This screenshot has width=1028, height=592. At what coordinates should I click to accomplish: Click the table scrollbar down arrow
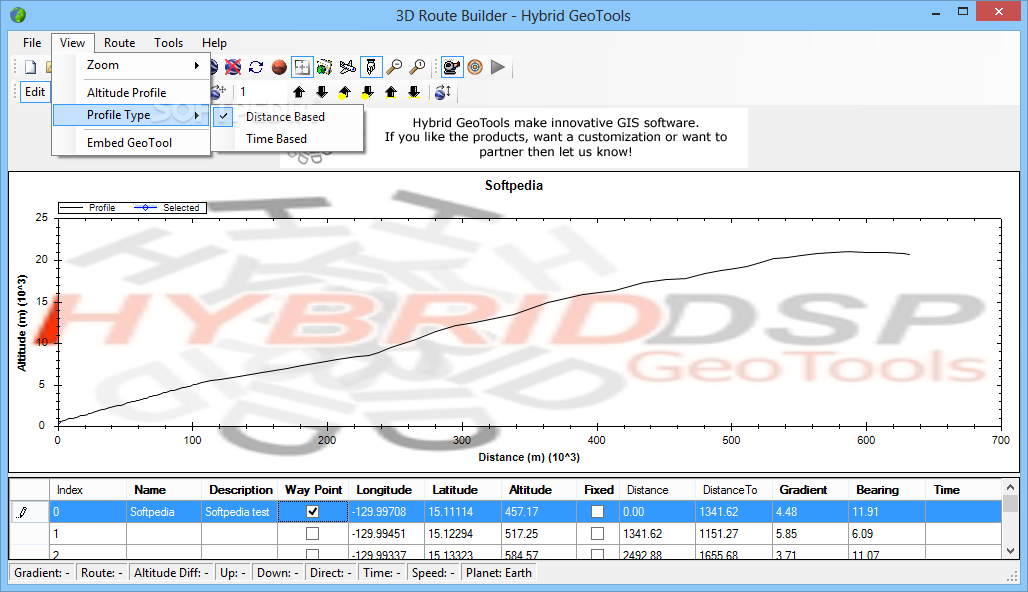(1010, 551)
